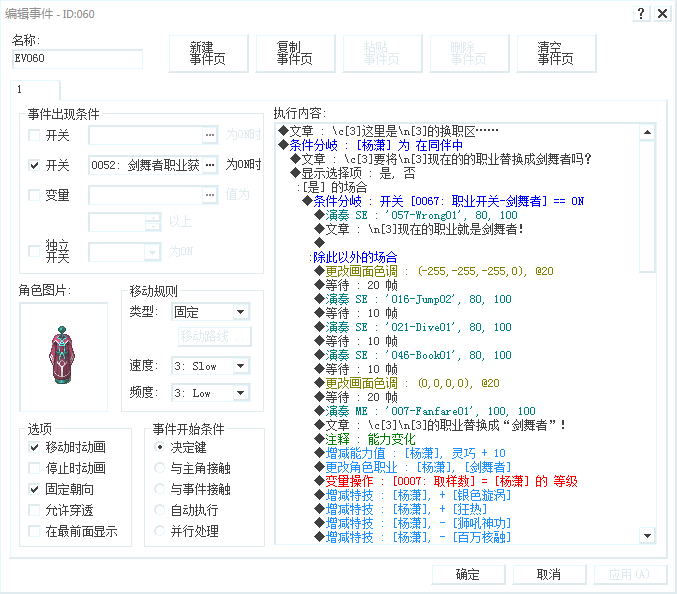Click the 粘贴事件页 button
Image resolution: width=677 pixels, height=594 pixels.
pos(382,54)
